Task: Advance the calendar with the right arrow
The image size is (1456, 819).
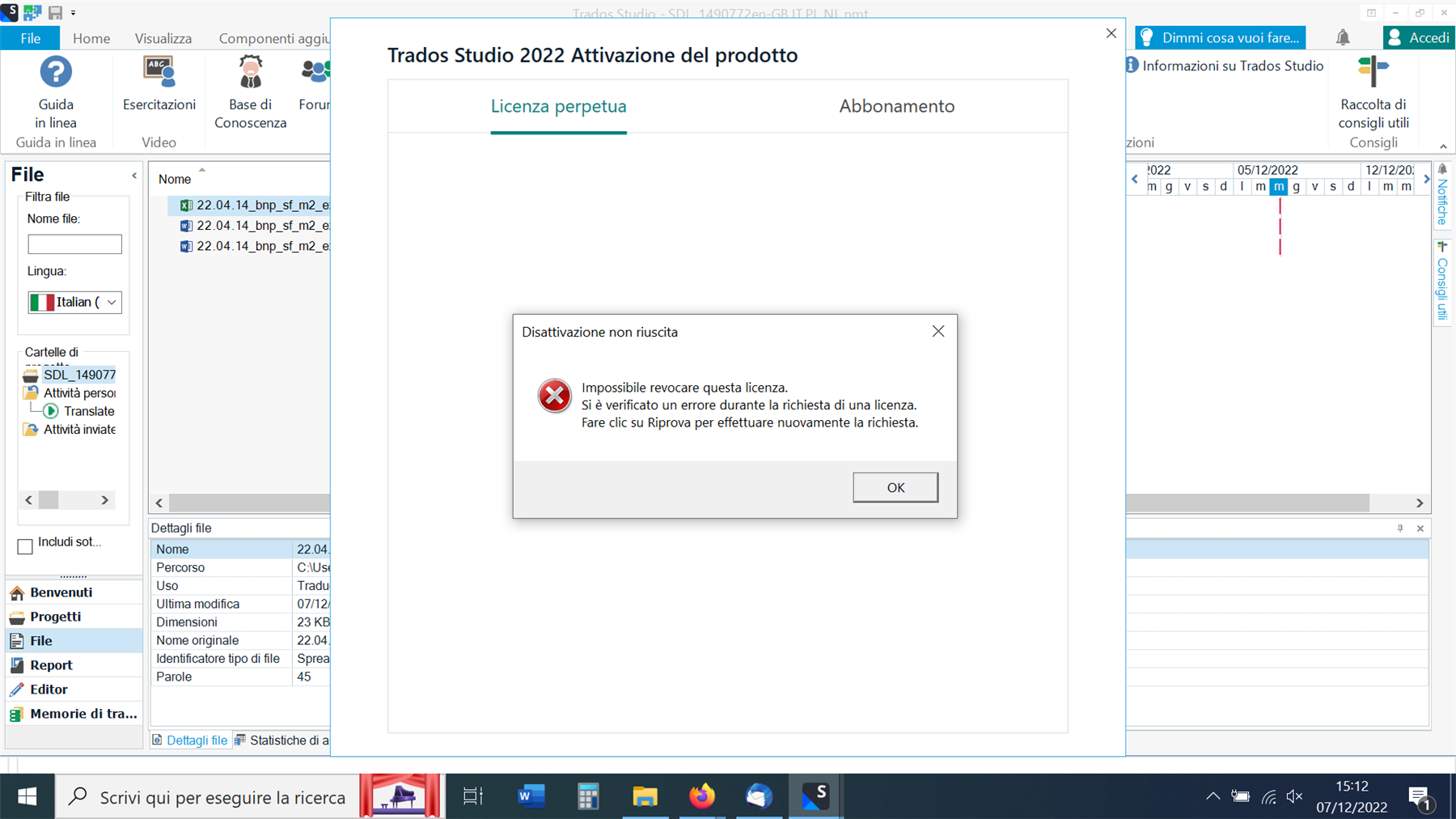Action: pyautogui.click(x=1426, y=179)
